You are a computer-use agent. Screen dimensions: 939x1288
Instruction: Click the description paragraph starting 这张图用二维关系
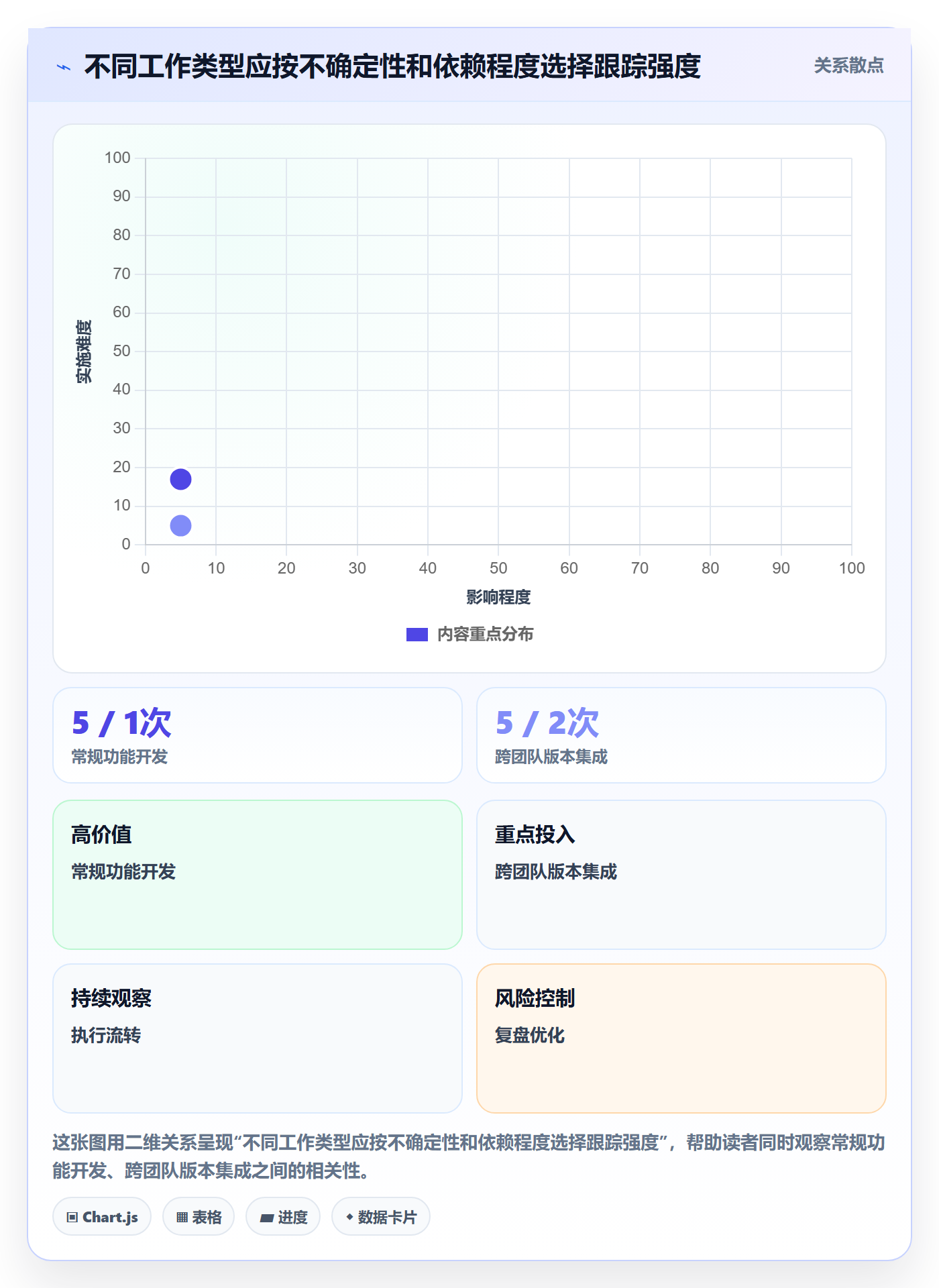(x=469, y=1157)
